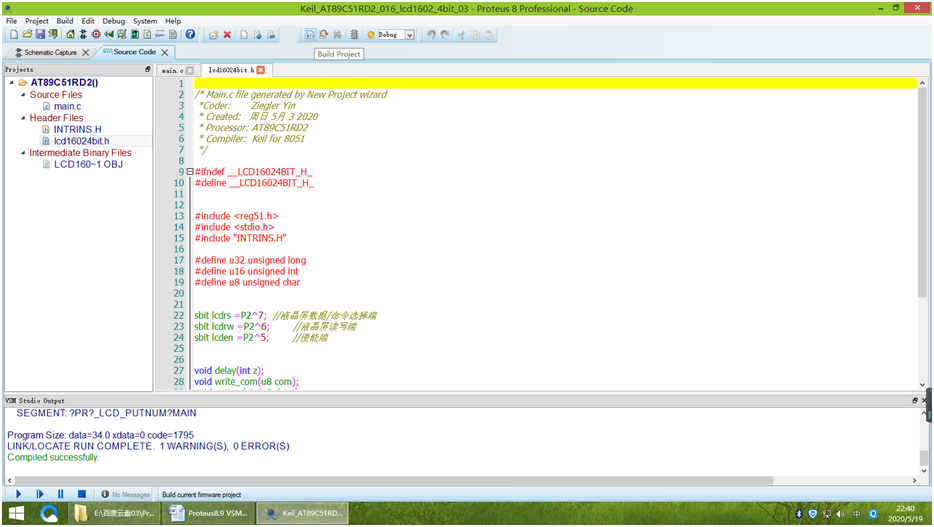Open the Help menu
This screenshot has height=527, width=934.
pyautogui.click(x=173, y=21)
